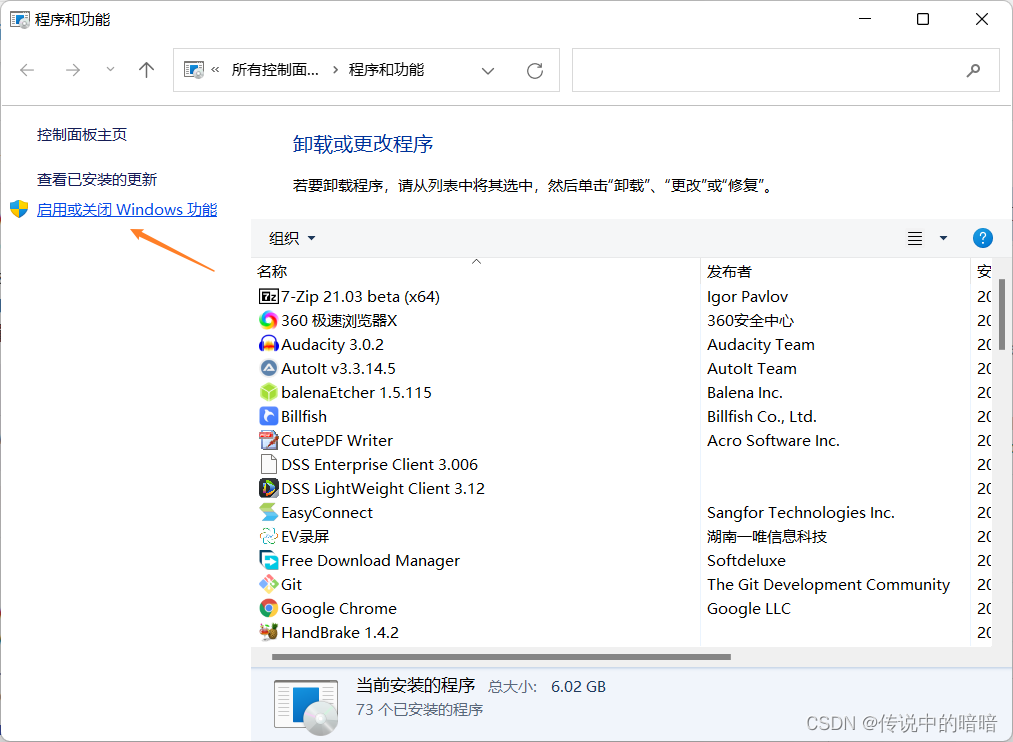Select the Google Chrome program name
This screenshot has height=742, width=1013.
(339, 608)
